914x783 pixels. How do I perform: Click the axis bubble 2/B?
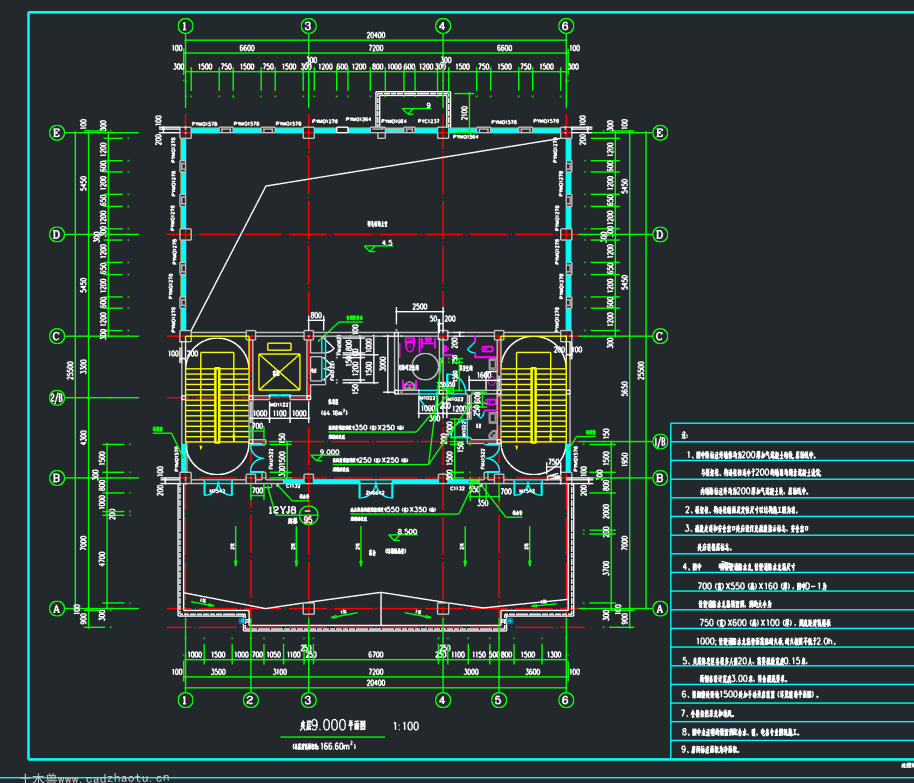pos(57,398)
